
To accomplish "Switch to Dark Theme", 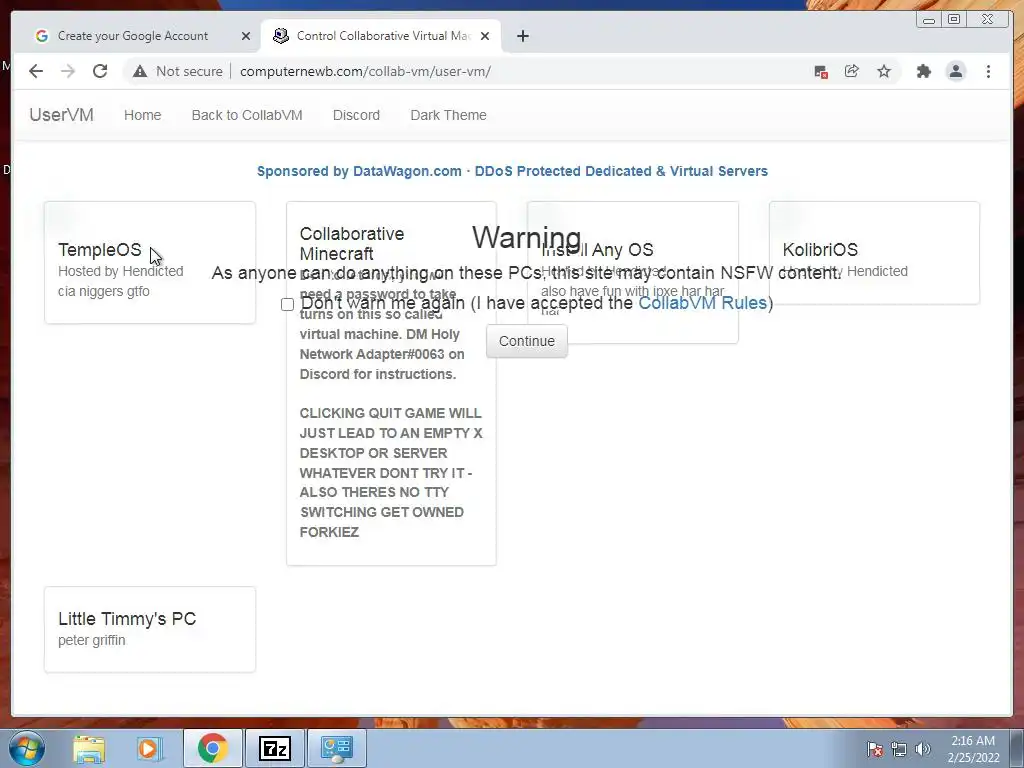I will pyautogui.click(x=448, y=115).
